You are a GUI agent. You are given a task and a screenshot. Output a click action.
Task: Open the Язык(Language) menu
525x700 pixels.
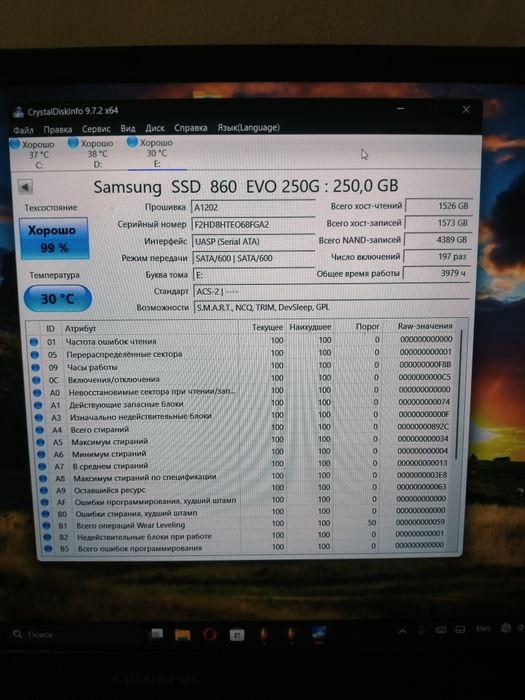tap(249, 128)
